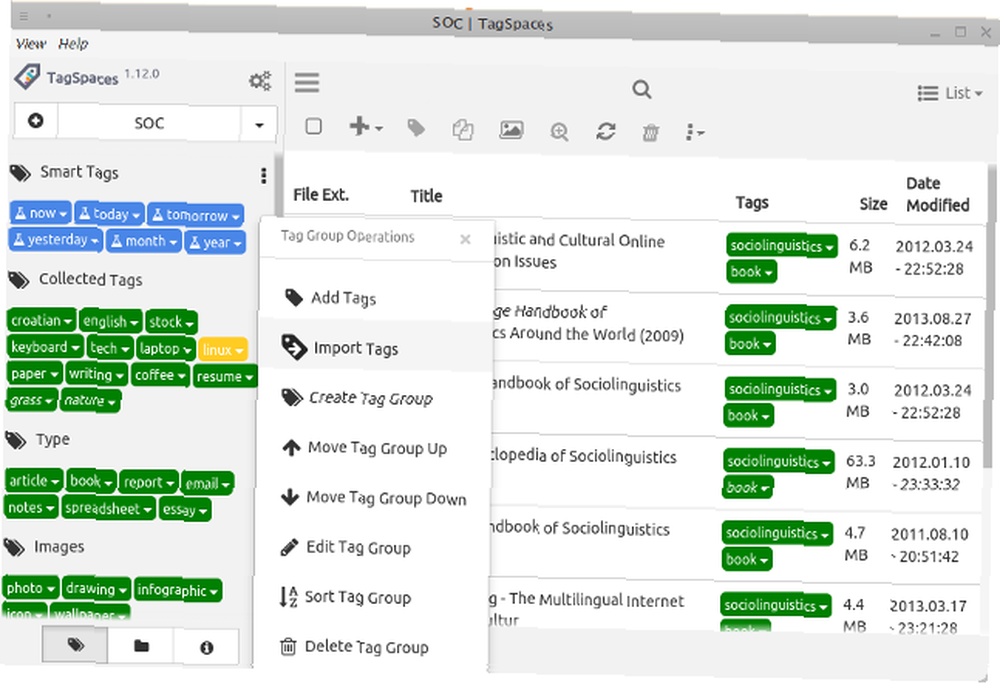Expand the SOC location dropdown arrow
This screenshot has height=684, width=1000.
259,124
